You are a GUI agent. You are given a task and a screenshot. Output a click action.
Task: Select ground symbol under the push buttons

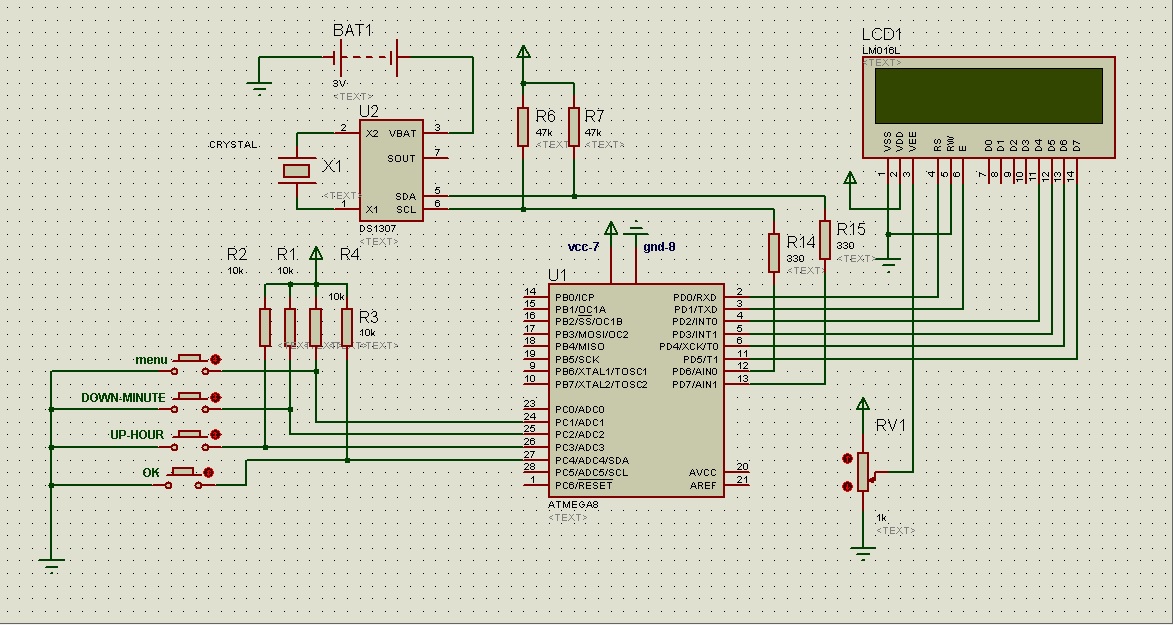pyautogui.click(x=51, y=565)
